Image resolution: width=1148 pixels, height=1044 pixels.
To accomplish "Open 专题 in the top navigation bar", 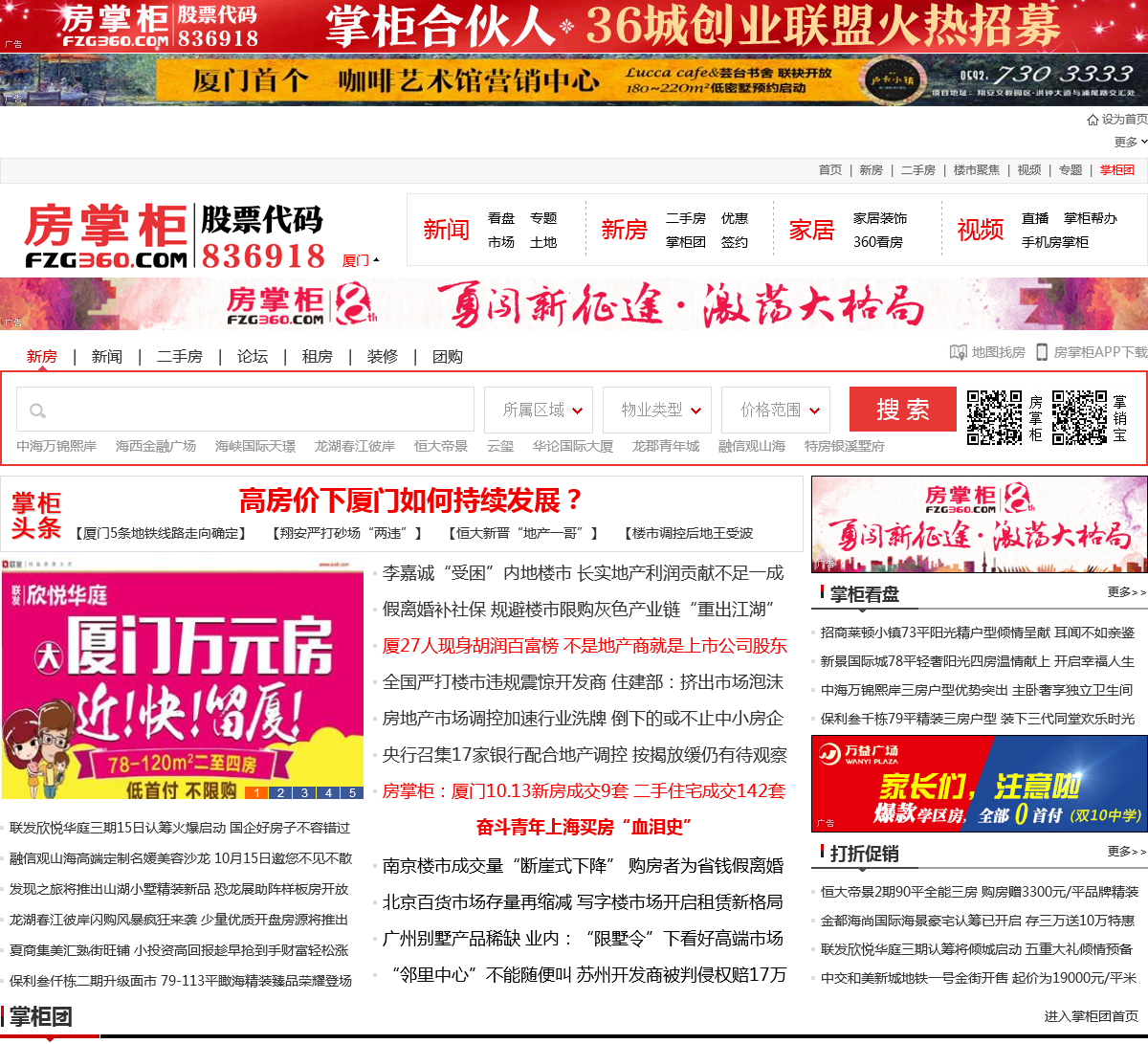I will [x=1071, y=170].
